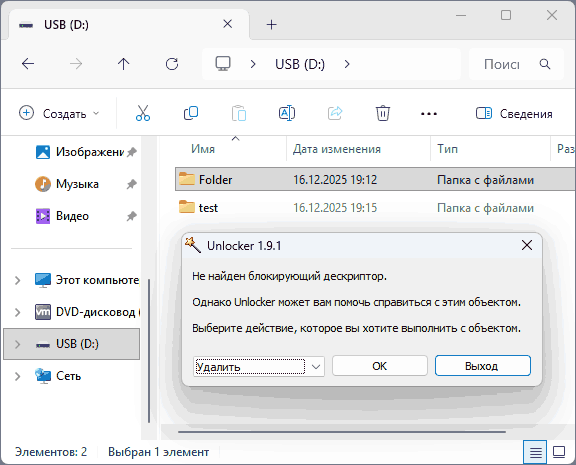Click the horizontal scrollbar in file list
Screen dimensions: 576x465
342,432
